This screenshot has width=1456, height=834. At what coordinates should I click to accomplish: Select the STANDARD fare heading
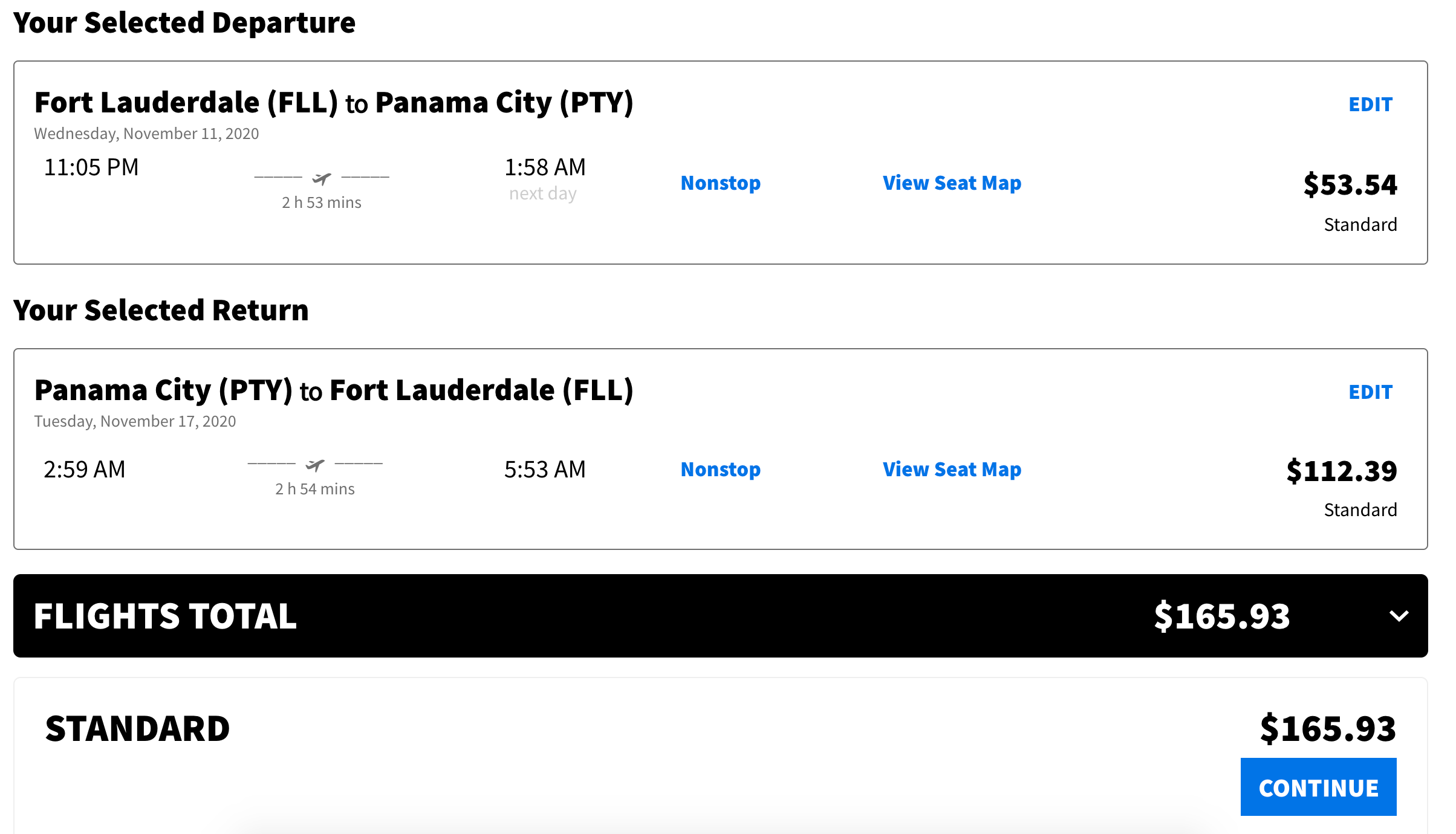pyautogui.click(x=137, y=728)
